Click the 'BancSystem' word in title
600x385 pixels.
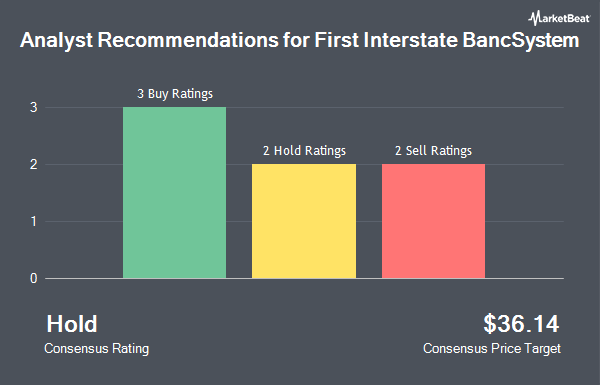point(521,41)
